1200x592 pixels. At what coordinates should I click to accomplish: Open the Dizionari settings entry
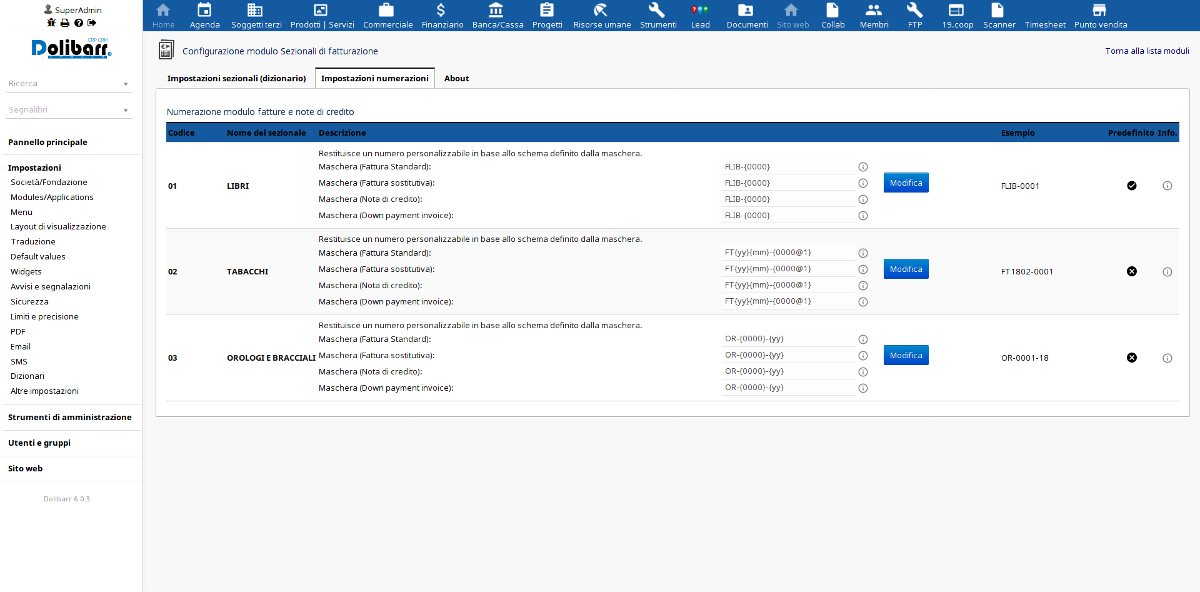pos(28,376)
